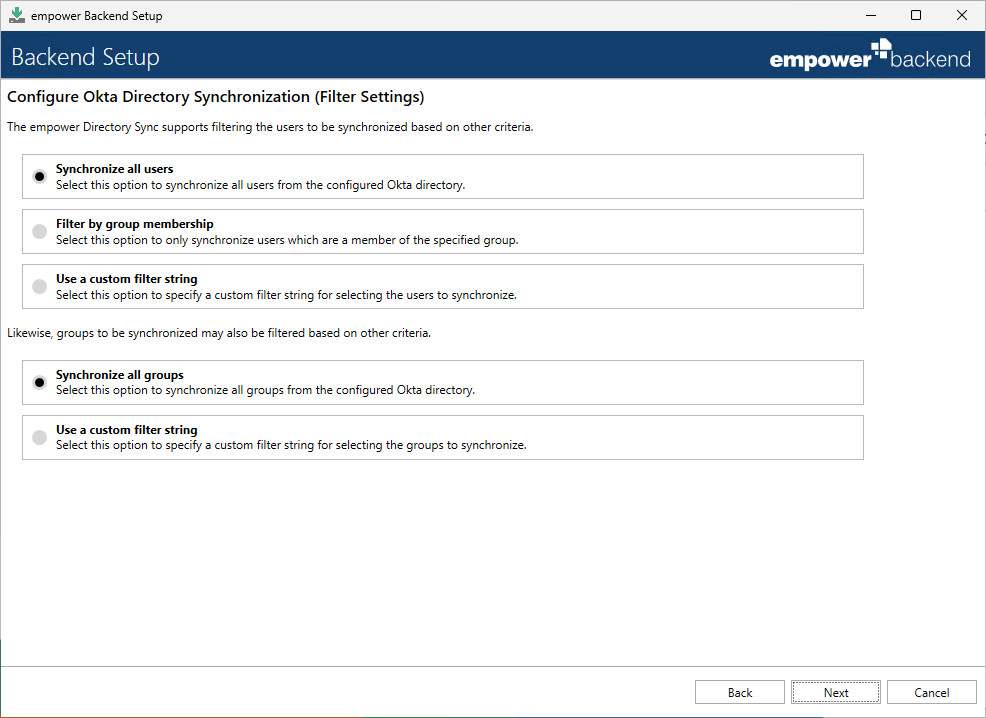Screen dimensions: 986x718
Task: Cancel the Backend Setup wizard
Action: (x=931, y=692)
